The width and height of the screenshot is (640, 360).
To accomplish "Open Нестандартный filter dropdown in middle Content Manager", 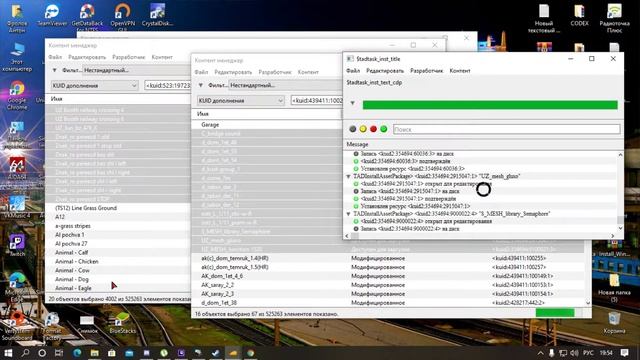I will pyautogui.click(x=286, y=85).
